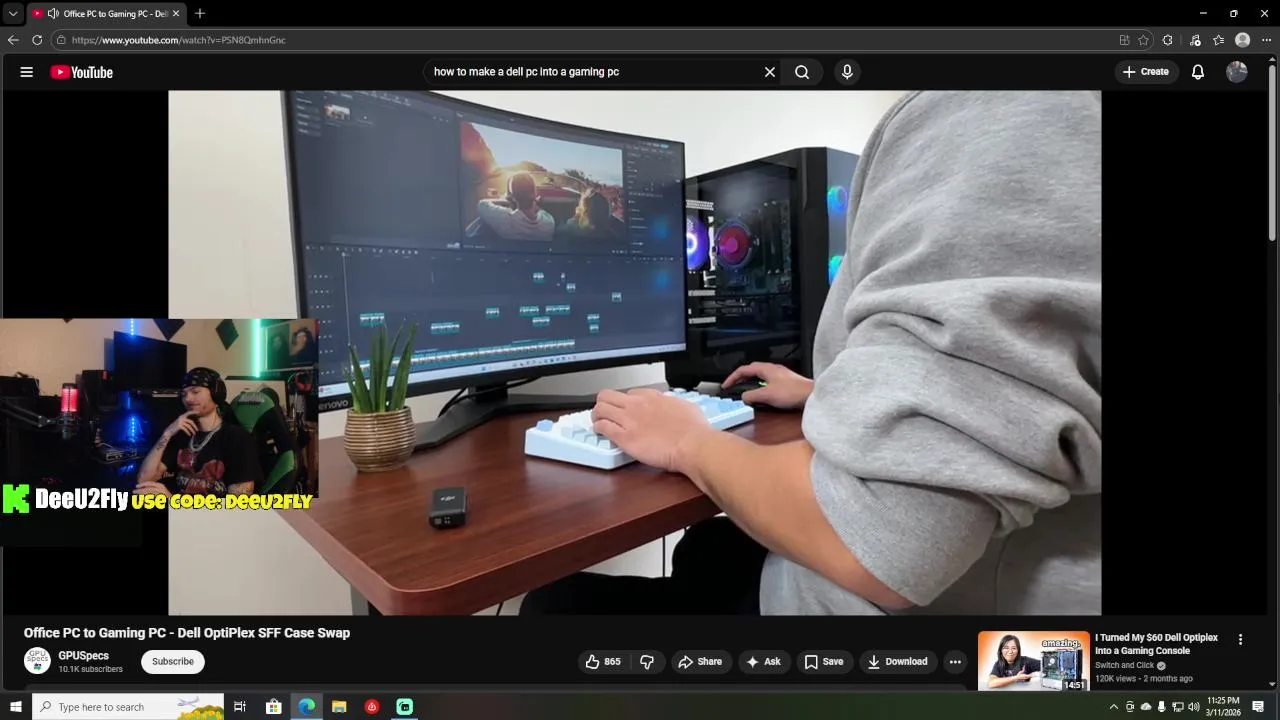
Task: Open the YouTube account avatar menu
Action: [1237, 72]
